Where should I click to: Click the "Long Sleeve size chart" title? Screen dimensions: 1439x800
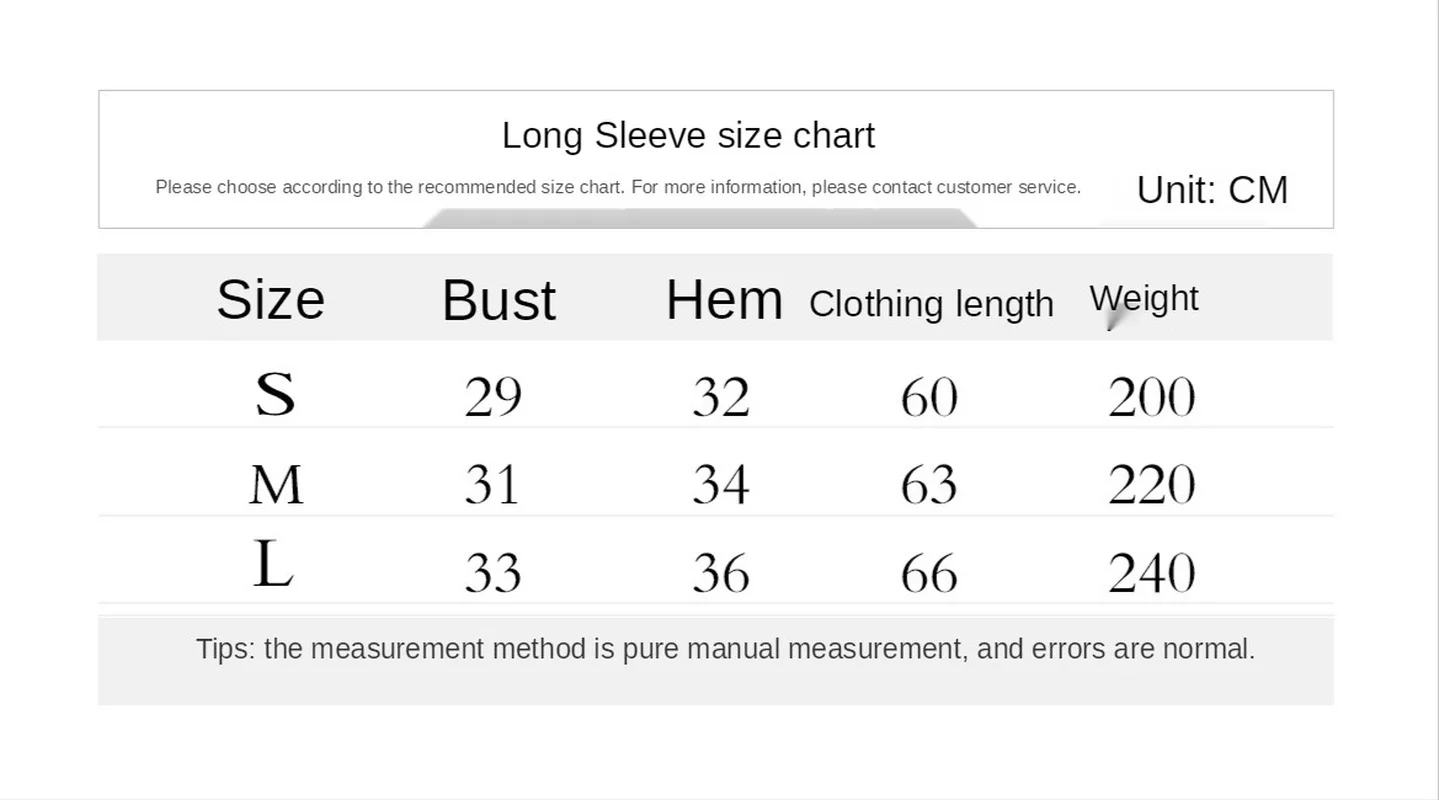[x=688, y=136]
